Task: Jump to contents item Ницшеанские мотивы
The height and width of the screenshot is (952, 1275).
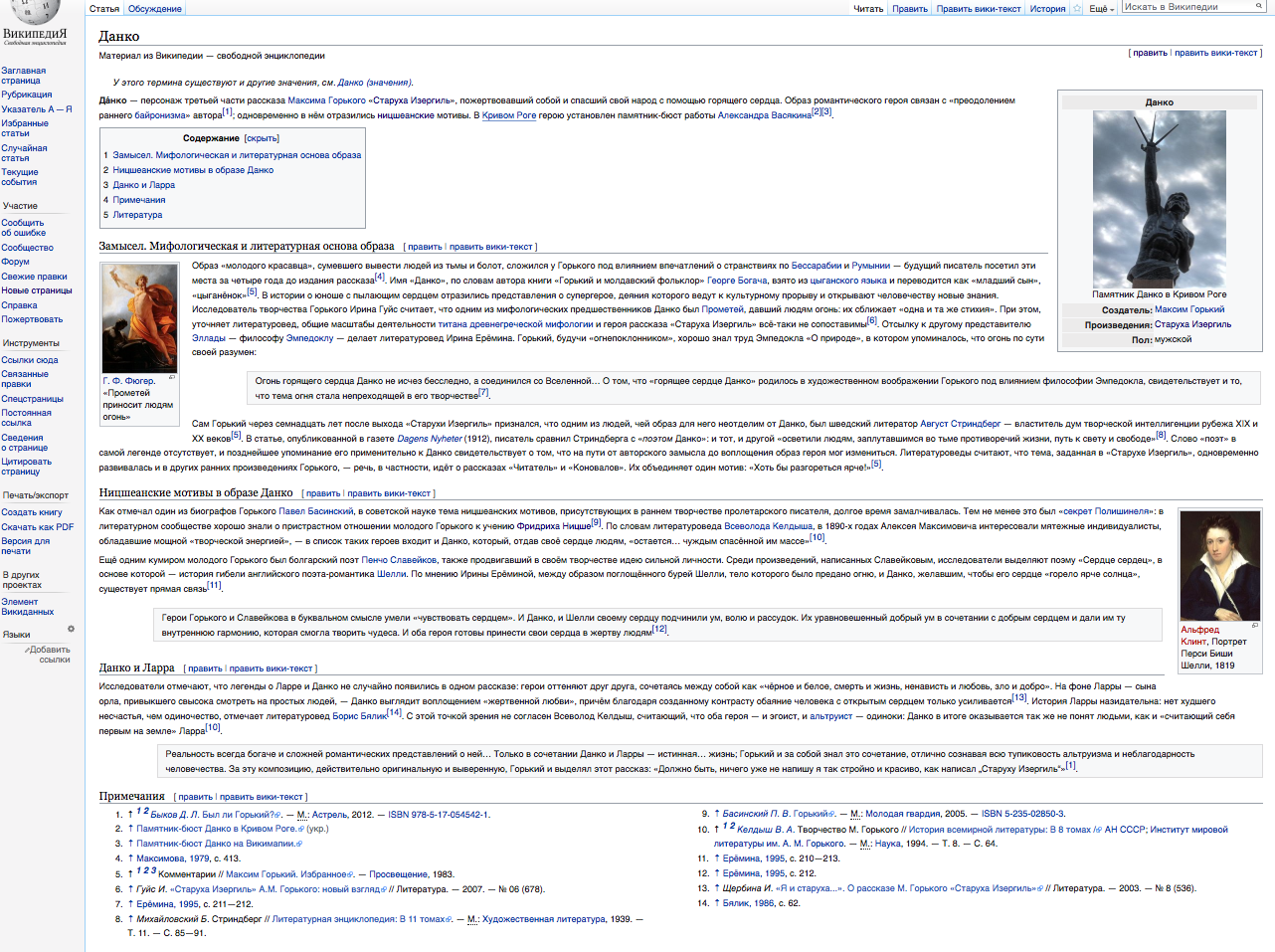Action: 193,170
